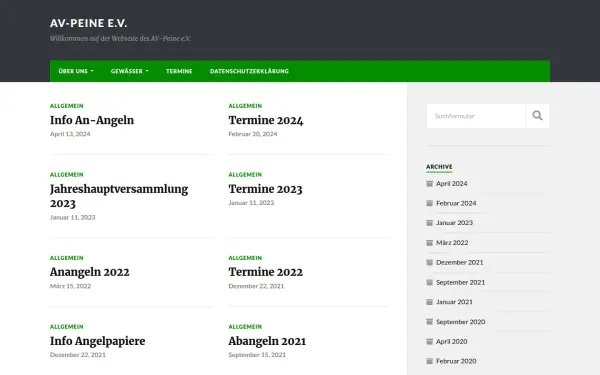Open the Info Angelpapiere post
Viewport: 600px width, 375px height.
tap(98, 341)
